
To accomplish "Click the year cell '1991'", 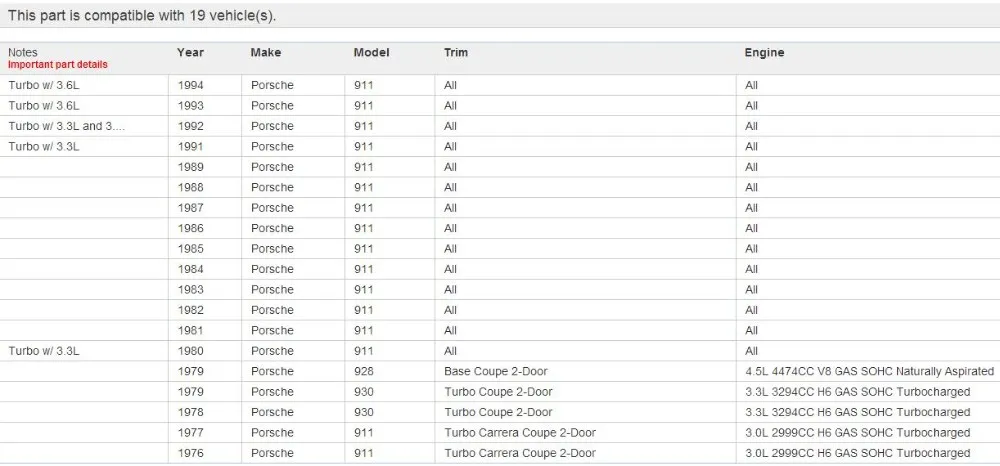I will pyautogui.click(x=190, y=147).
